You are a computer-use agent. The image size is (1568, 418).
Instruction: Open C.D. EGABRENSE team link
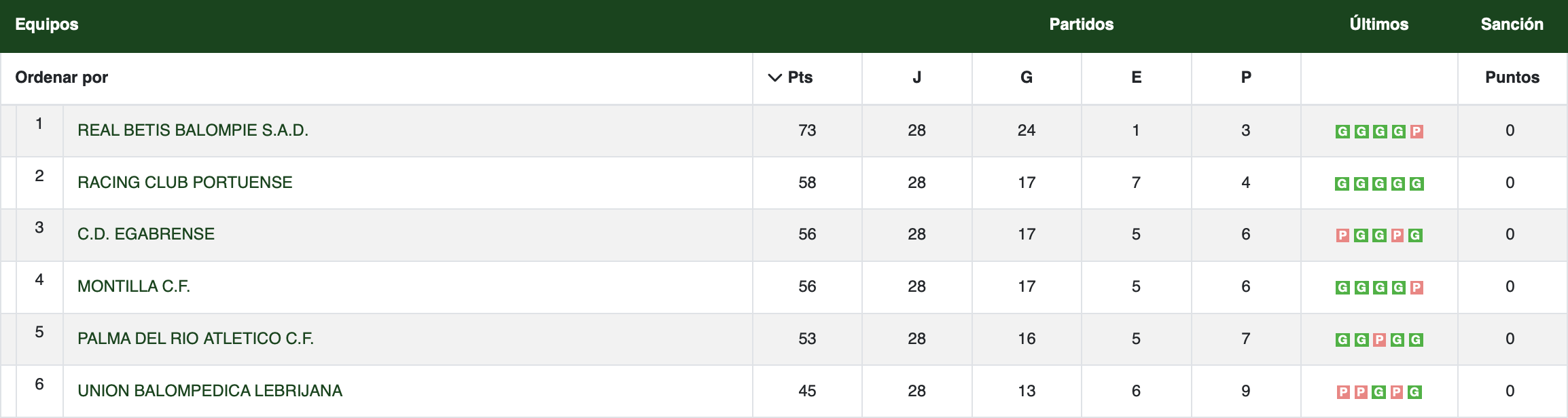pyautogui.click(x=146, y=234)
